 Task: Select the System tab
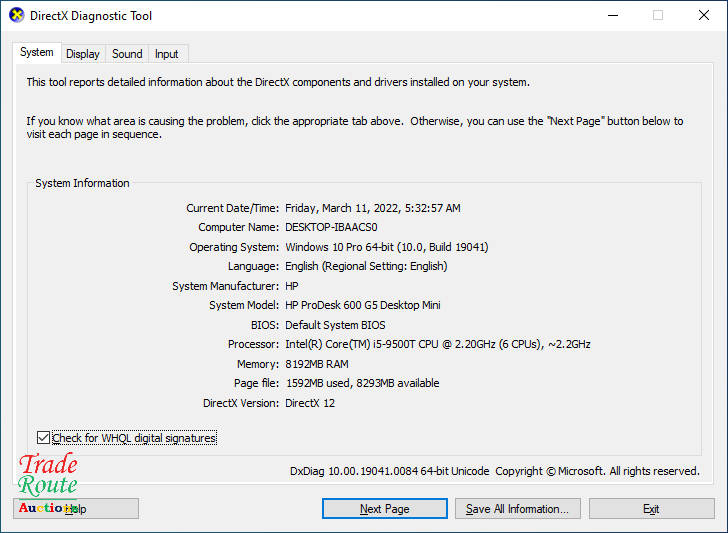37,53
